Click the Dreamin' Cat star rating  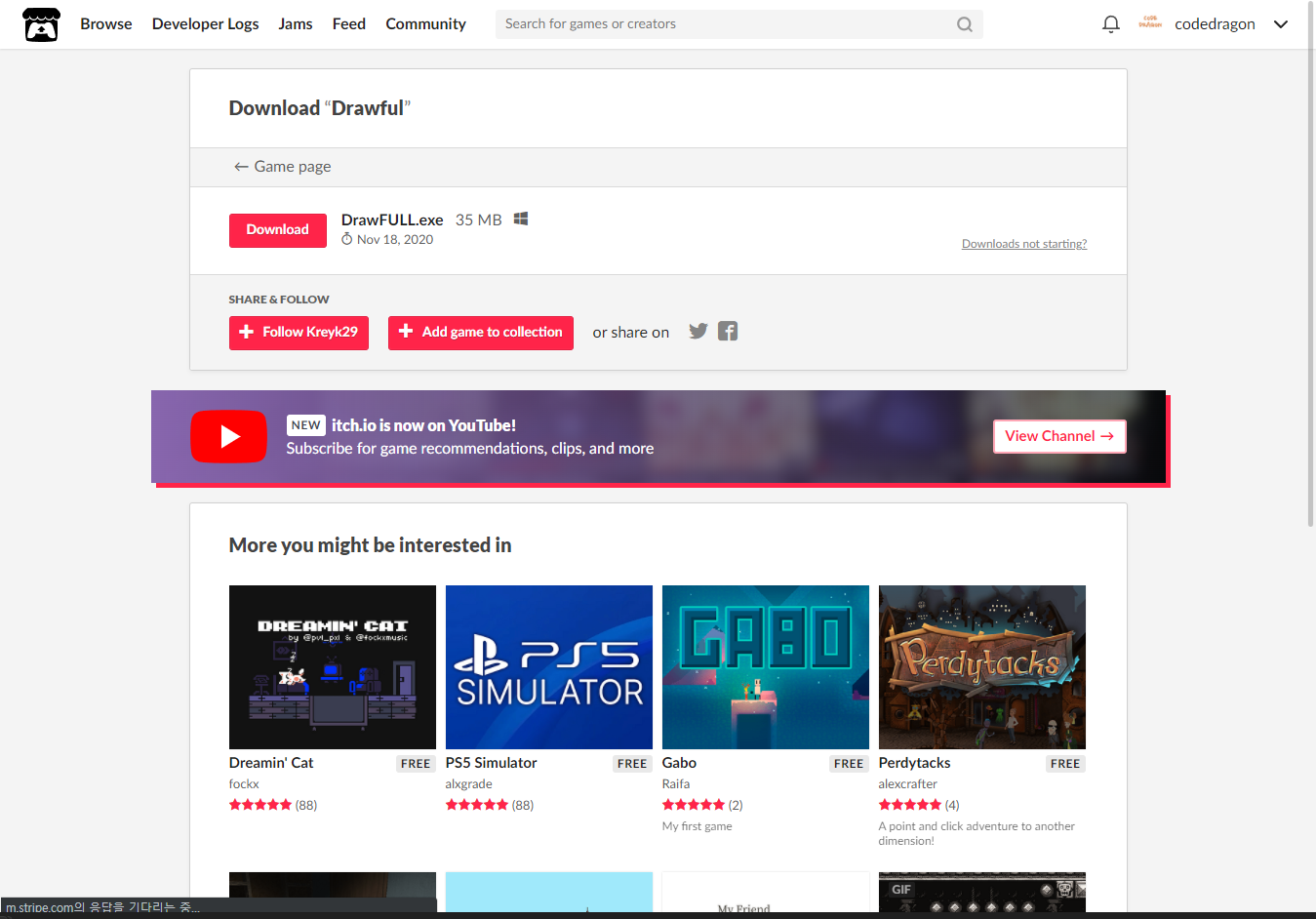260,805
